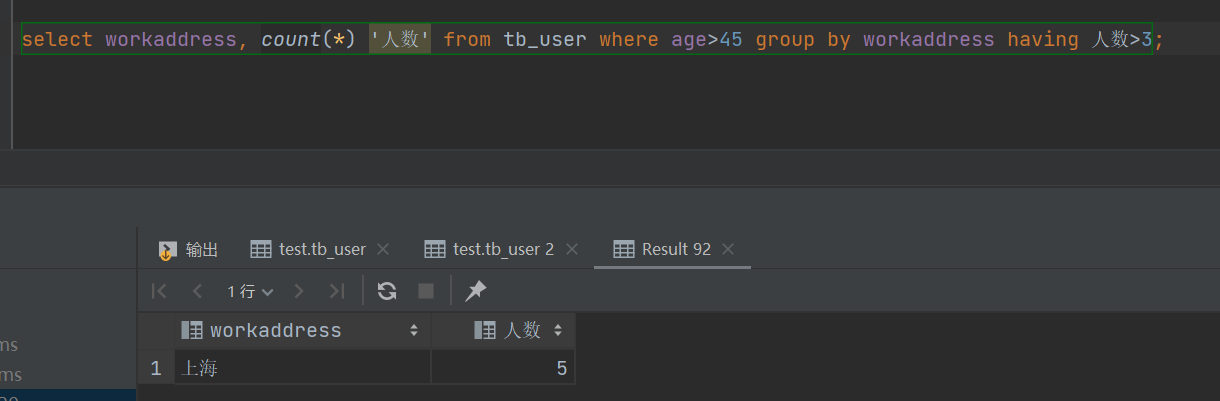Switch to the test.tb_user tab
This screenshot has width=1220, height=401.
tap(308, 249)
